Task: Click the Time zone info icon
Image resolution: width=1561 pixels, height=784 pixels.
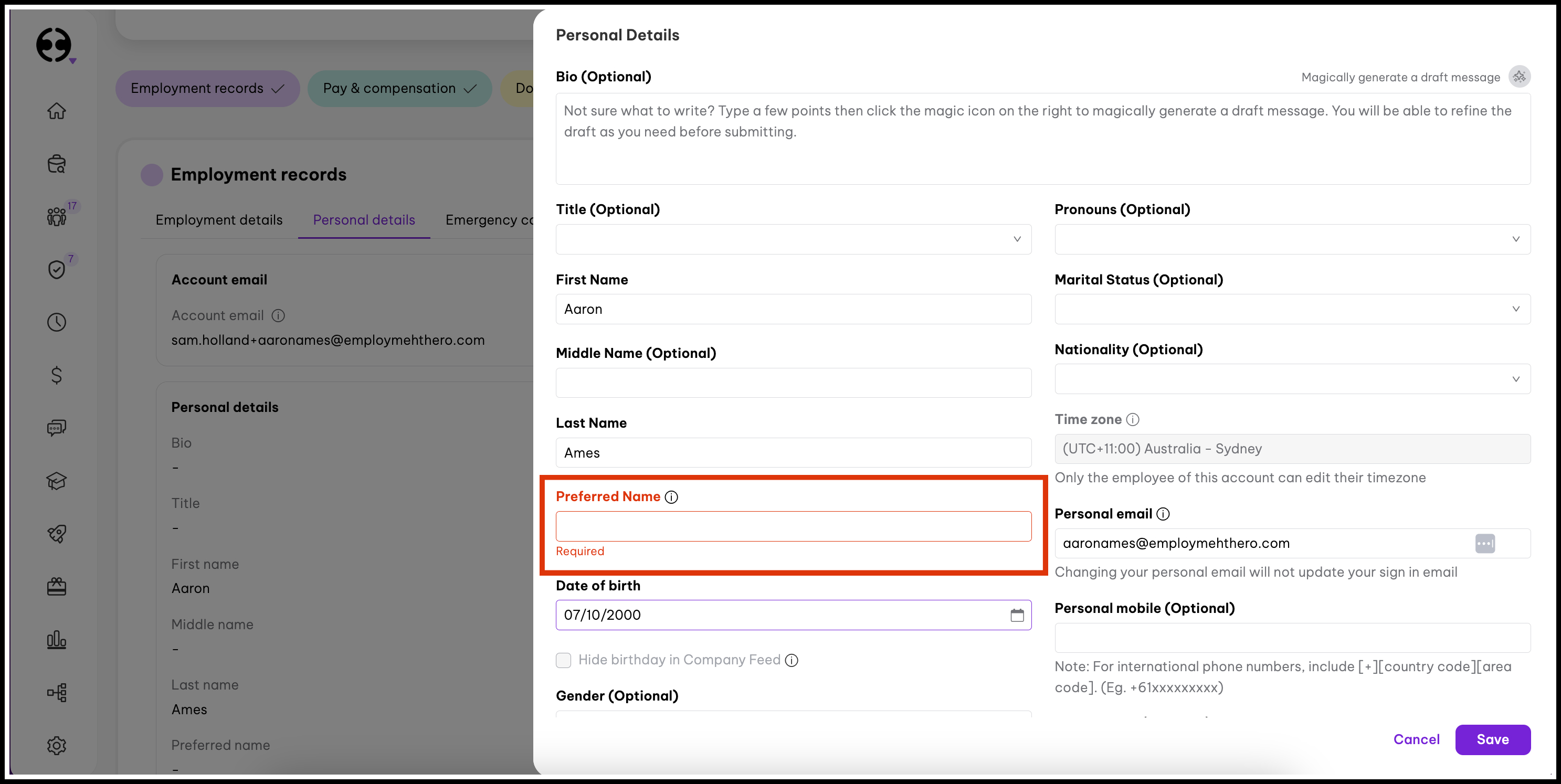Action: click(1133, 419)
